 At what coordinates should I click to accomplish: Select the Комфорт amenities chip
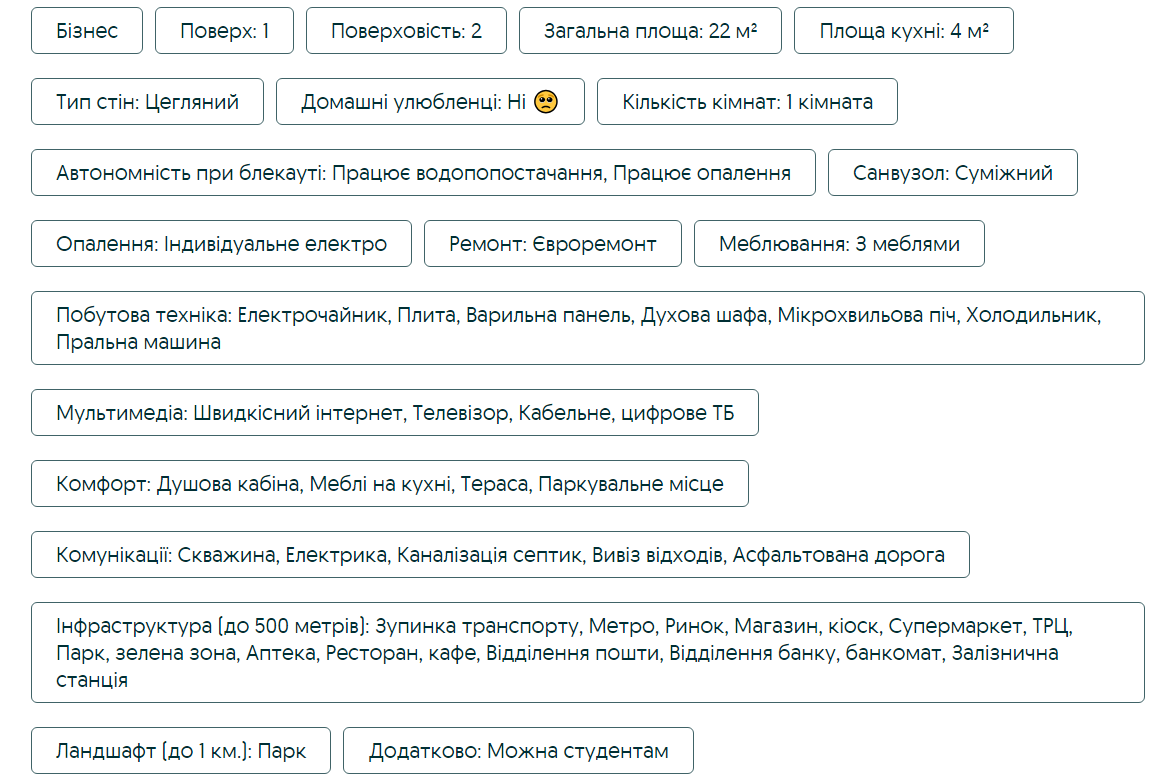pyautogui.click(x=389, y=484)
